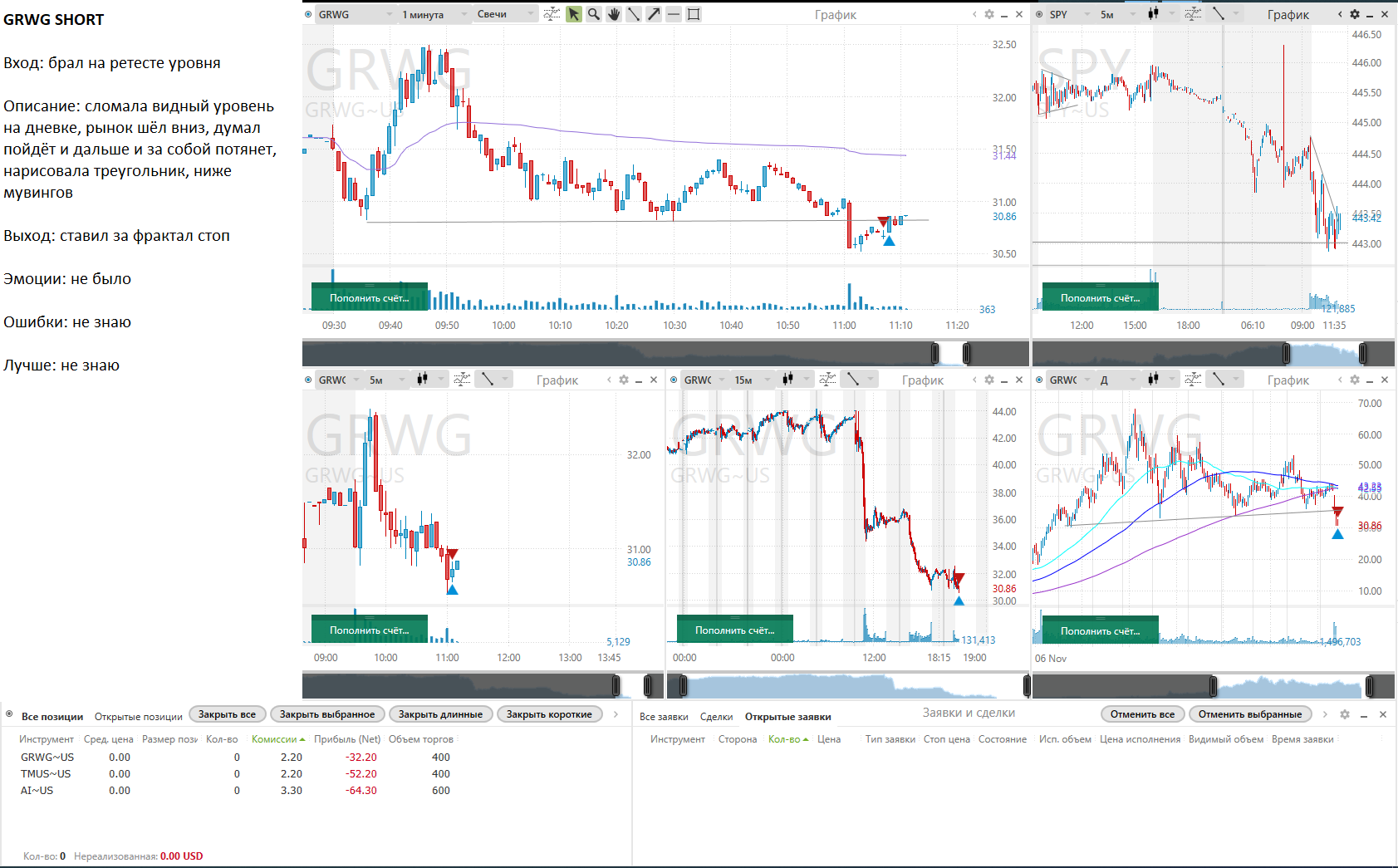
Task: Pick the trend line tool in the GRWG 1-minute chart
Action: tap(634, 14)
